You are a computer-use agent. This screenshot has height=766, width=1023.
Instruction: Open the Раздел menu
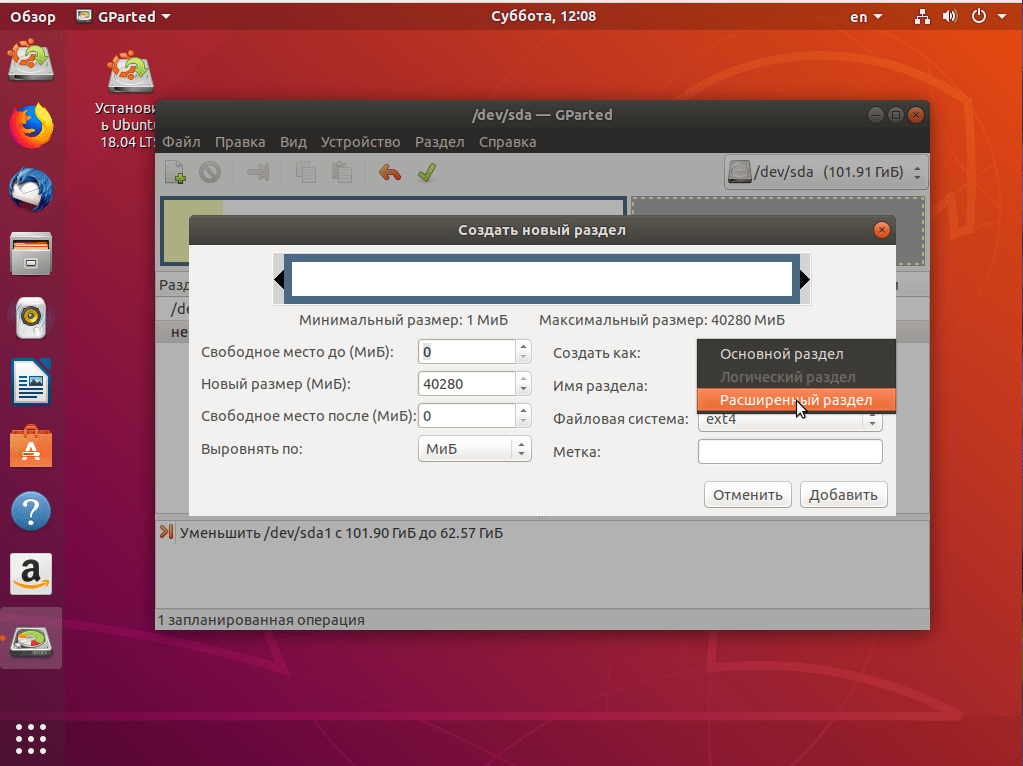[x=440, y=142]
